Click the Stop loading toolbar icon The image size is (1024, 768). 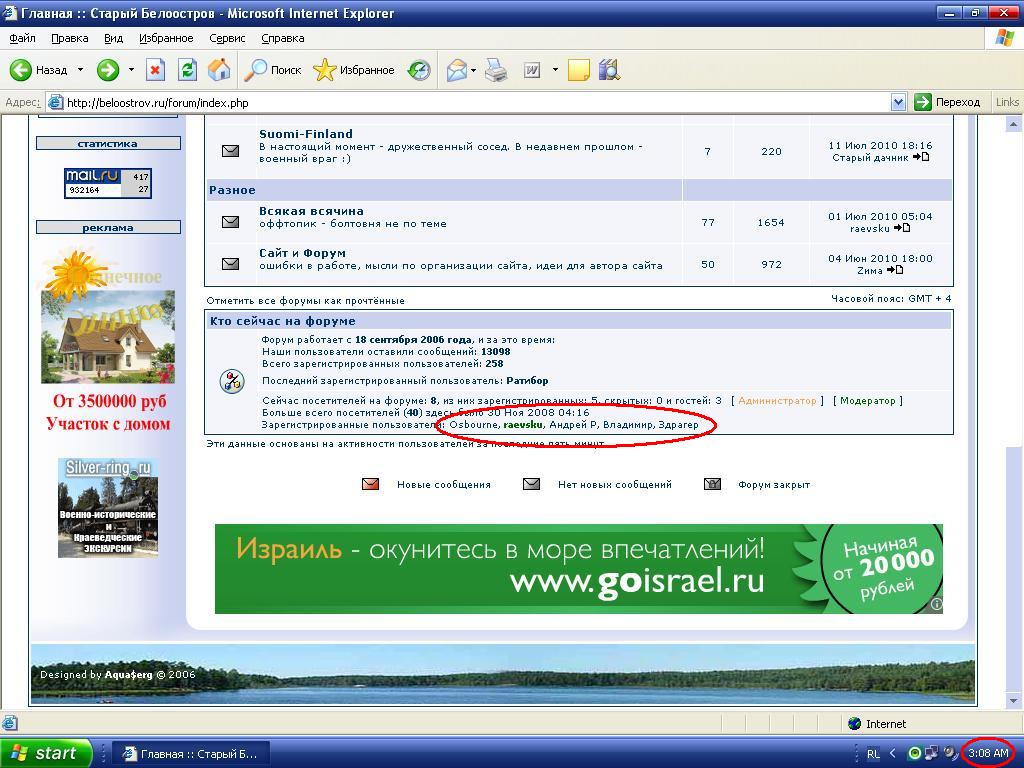pos(155,70)
